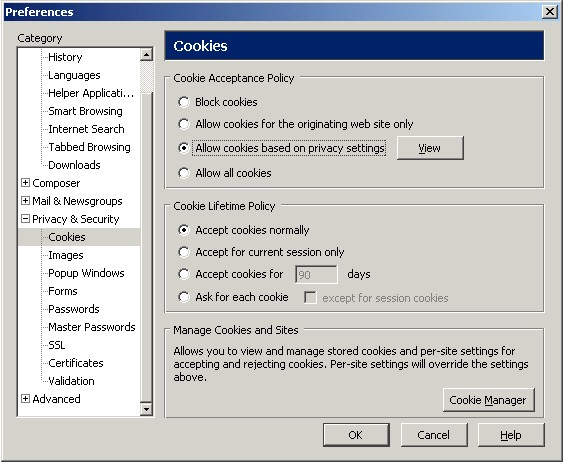Select Cookies in the category tree

(x=67, y=237)
